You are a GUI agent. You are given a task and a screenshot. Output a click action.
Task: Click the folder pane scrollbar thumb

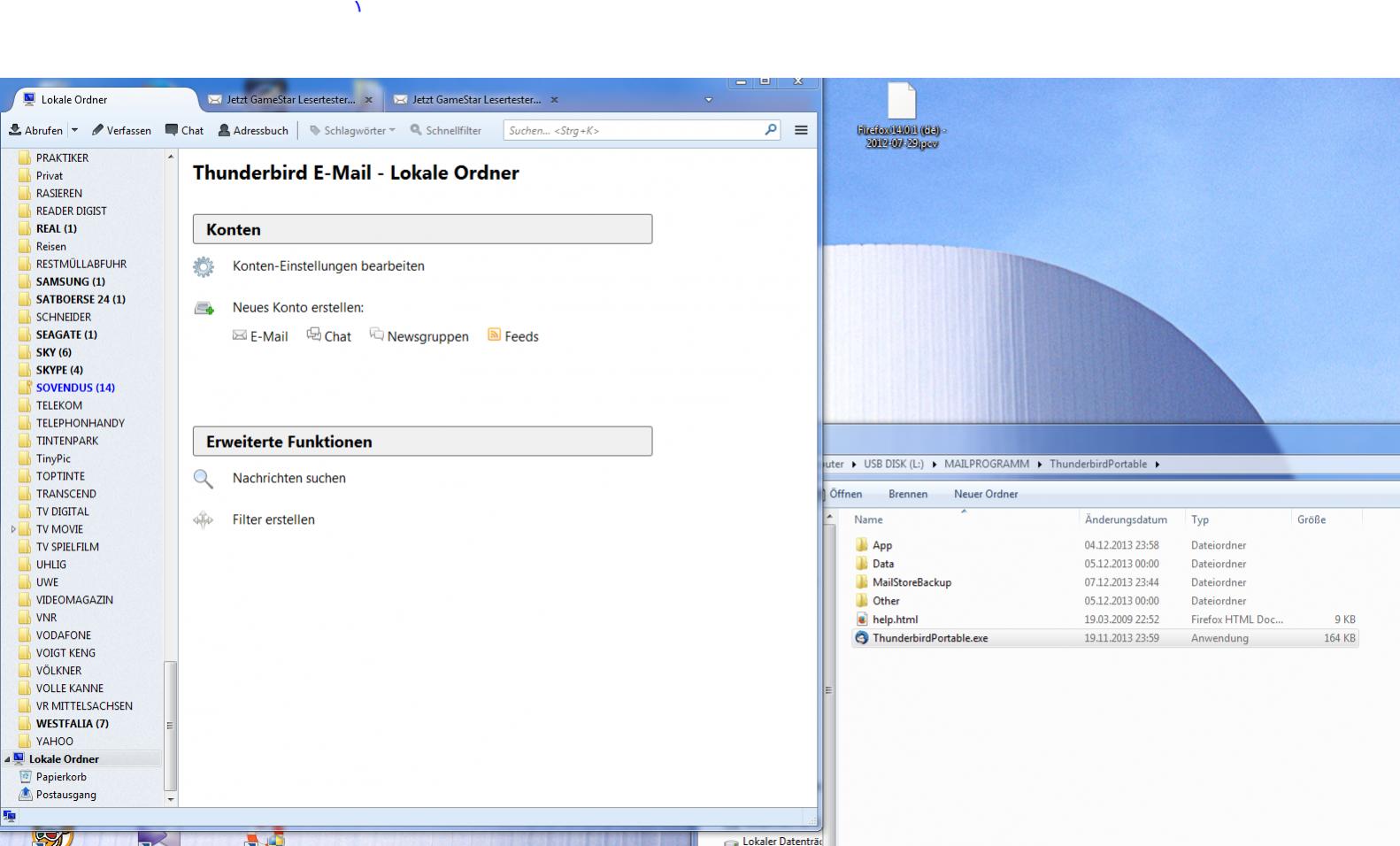point(170,725)
